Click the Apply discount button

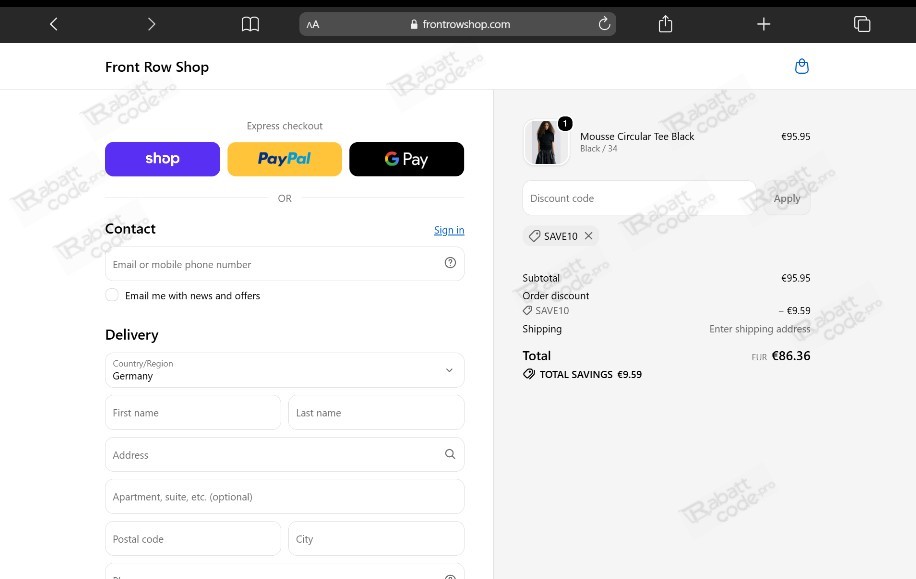pos(786,198)
